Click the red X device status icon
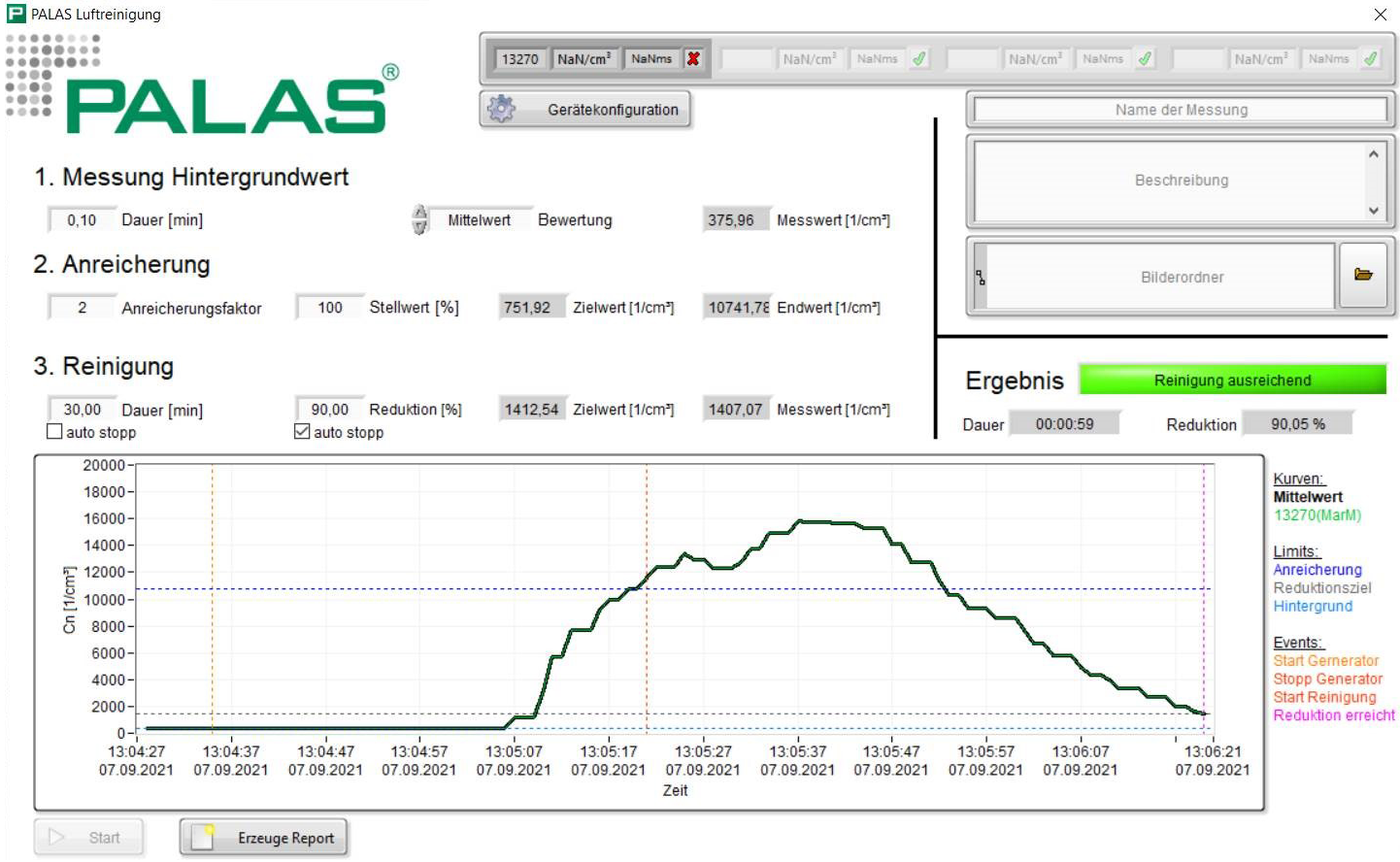Screen dimensions: 1400x862 [693, 58]
